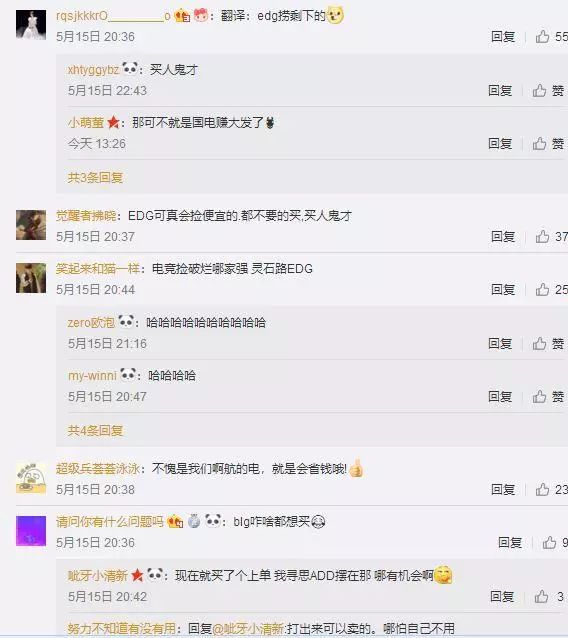Click 回复 on 超级兵荟荟泳泳's comment
This screenshot has height=638, width=568.
503,489
